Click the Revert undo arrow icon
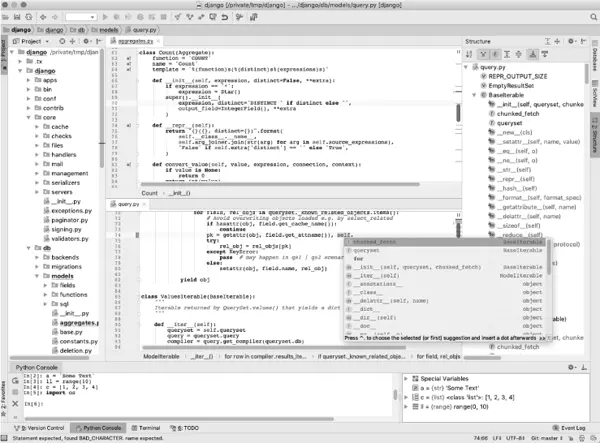Image resolution: width=600 pixels, height=443 pixels. [225, 17]
